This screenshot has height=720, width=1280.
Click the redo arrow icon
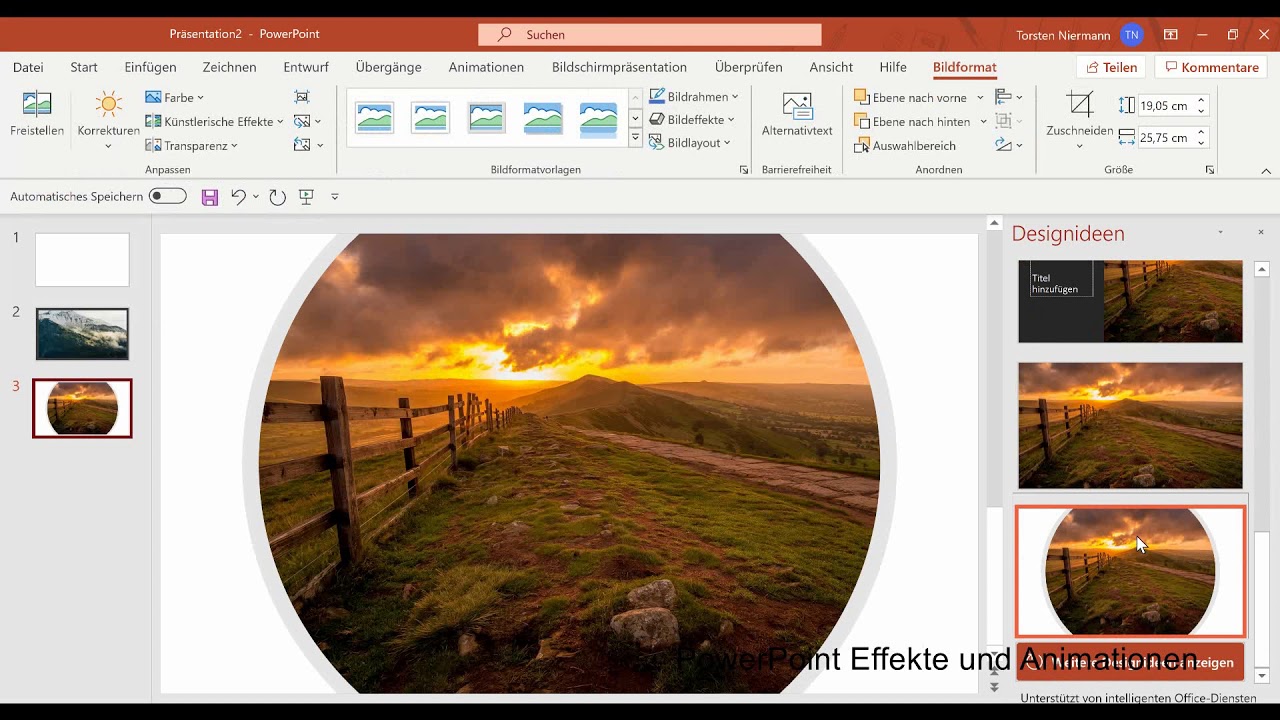[277, 197]
